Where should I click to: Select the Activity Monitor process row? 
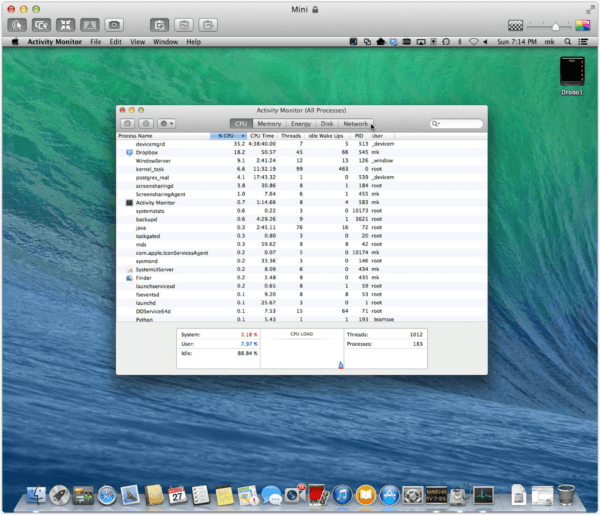[x=302, y=202]
